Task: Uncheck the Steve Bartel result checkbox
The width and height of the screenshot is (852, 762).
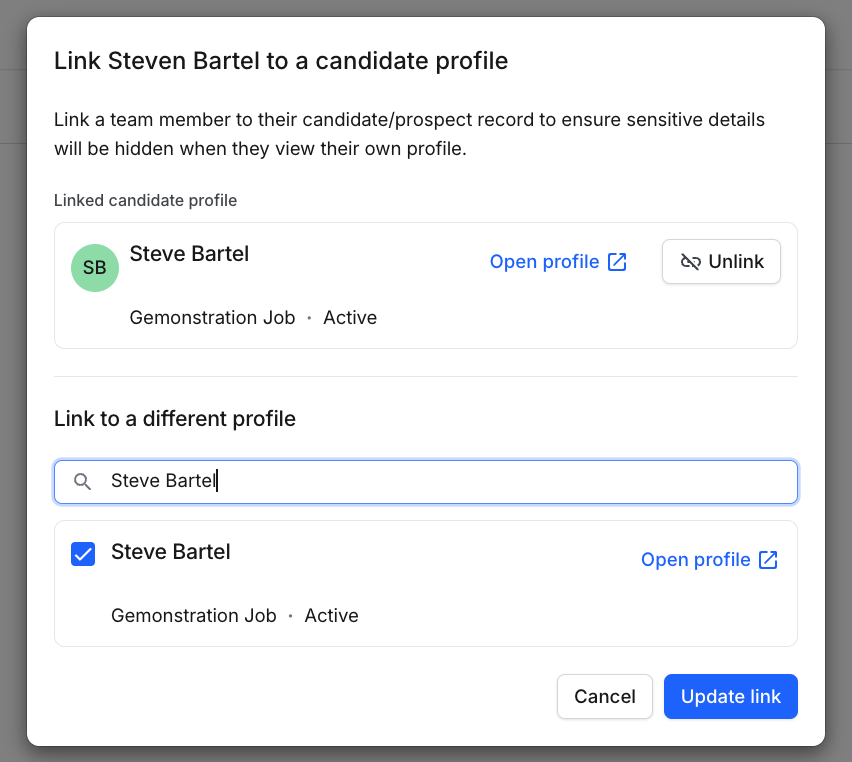Action: pyautogui.click(x=83, y=554)
